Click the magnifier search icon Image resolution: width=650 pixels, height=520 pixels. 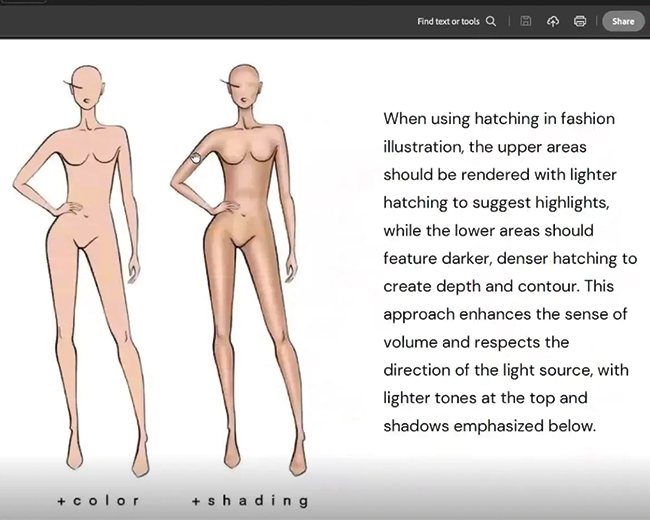point(491,21)
